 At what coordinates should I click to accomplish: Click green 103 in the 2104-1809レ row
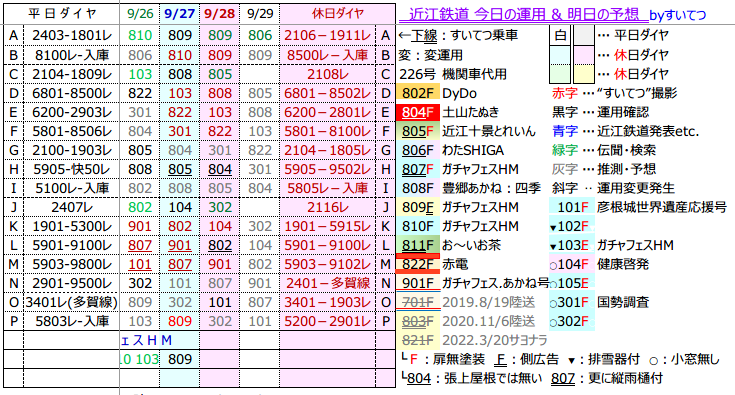pyautogui.click(x=140, y=74)
